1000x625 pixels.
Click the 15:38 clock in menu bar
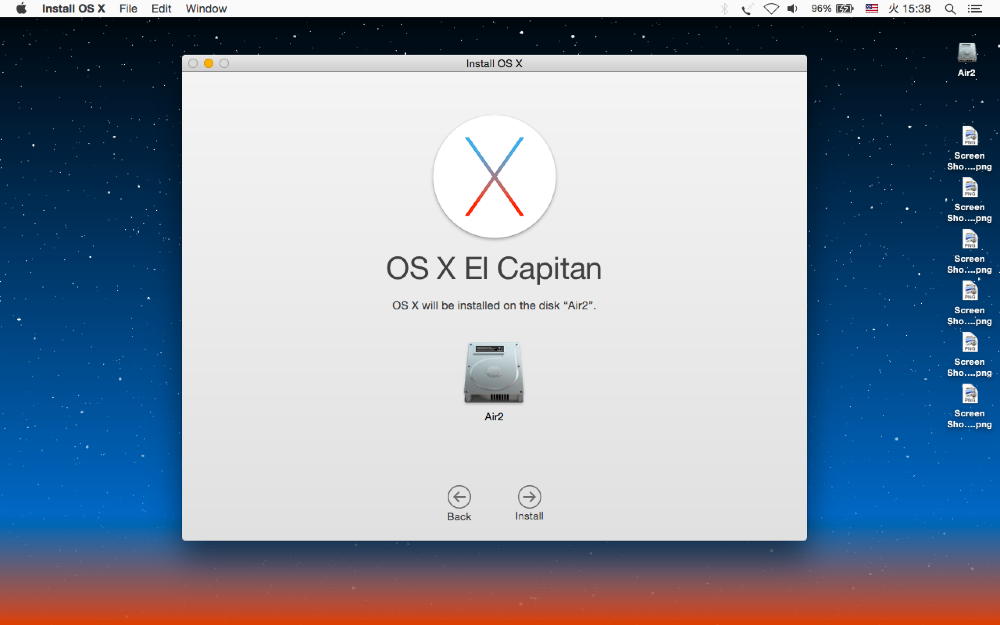909,8
